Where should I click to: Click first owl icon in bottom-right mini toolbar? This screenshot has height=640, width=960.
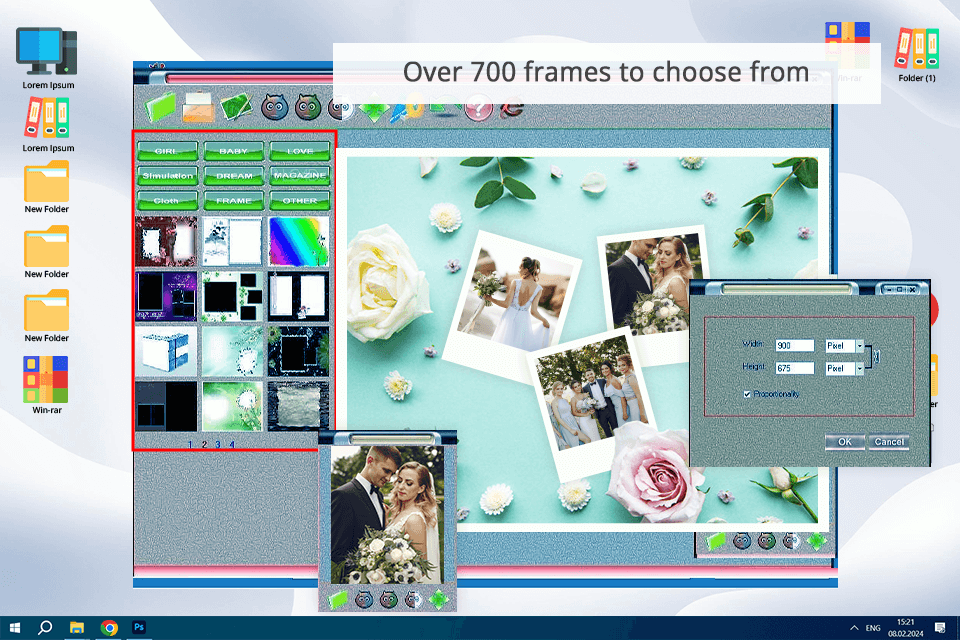click(742, 540)
